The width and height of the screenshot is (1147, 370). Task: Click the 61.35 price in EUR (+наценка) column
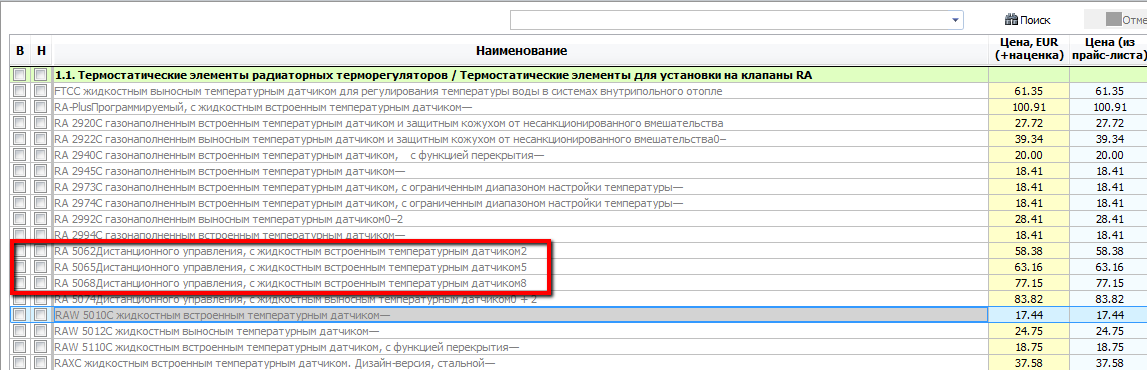[x=1028, y=91]
